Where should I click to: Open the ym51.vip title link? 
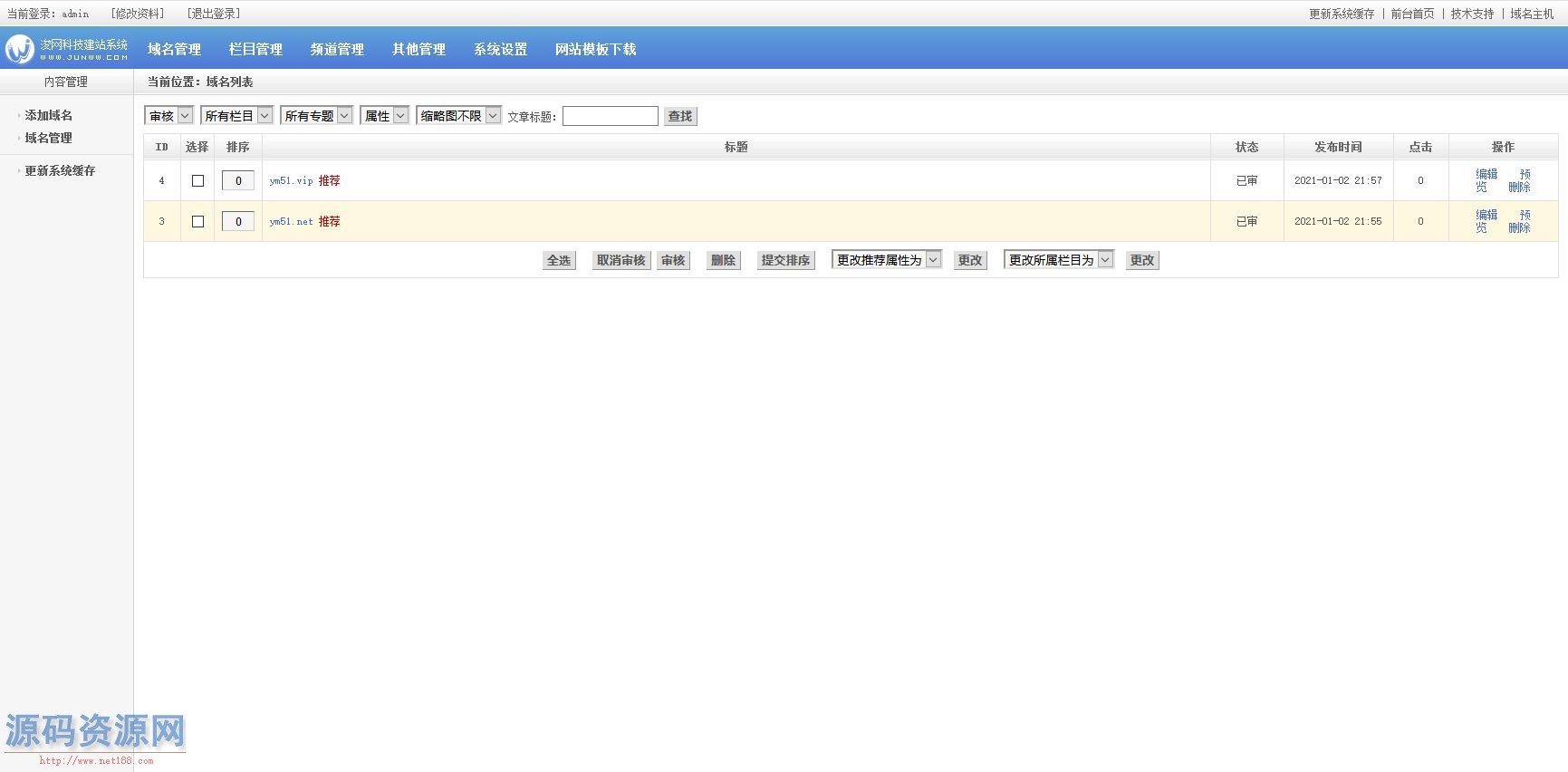point(291,180)
